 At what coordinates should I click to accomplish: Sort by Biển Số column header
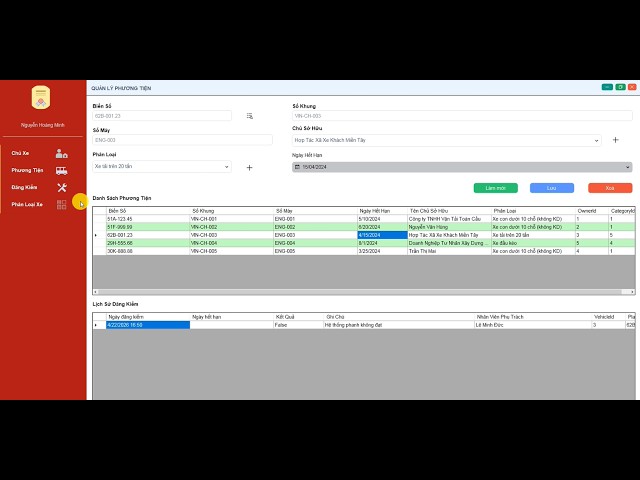[148, 211]
